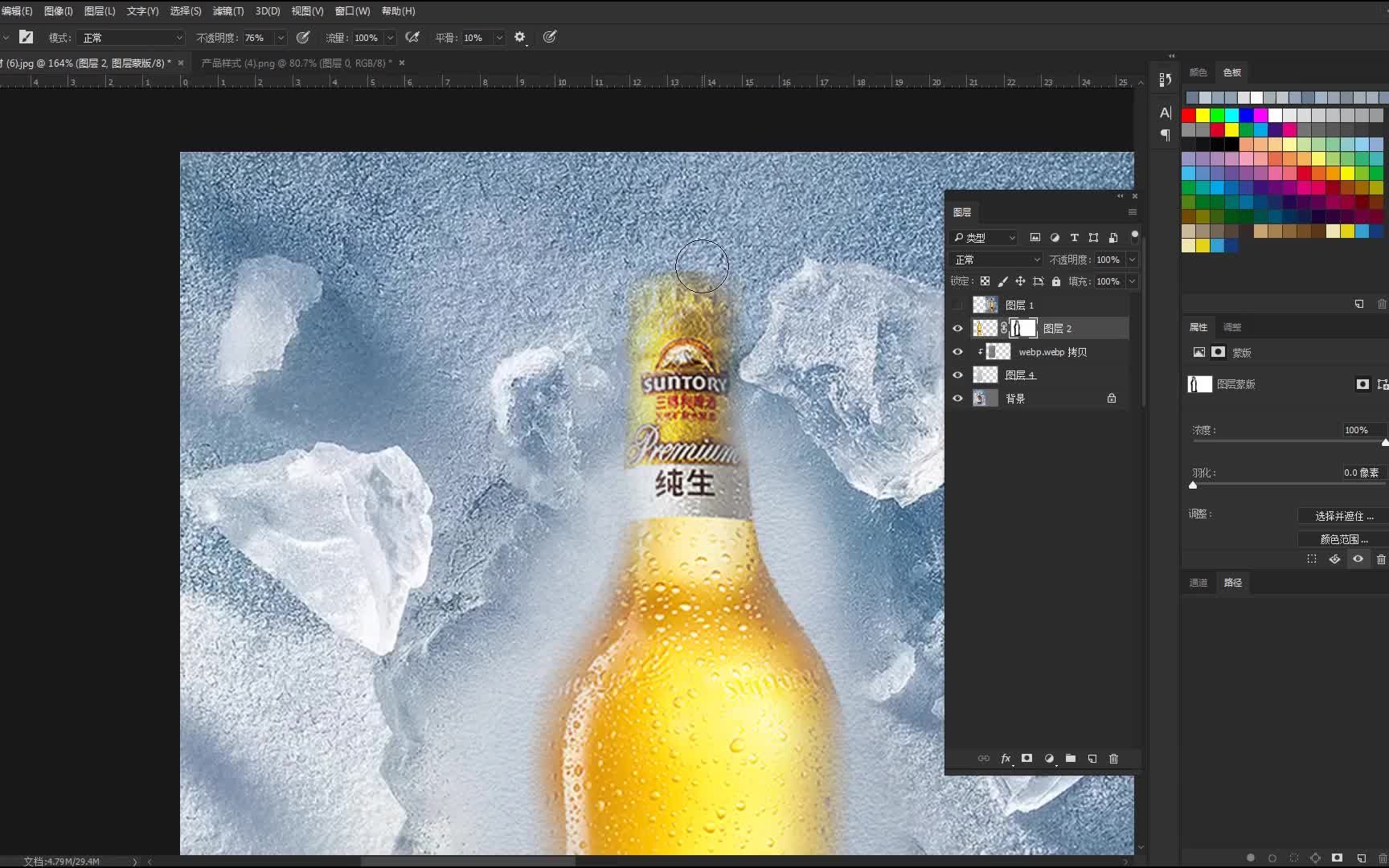Adjust 浓度 density slider handle
Screen dimensions: 1389x868
[x=1384, y=442]
